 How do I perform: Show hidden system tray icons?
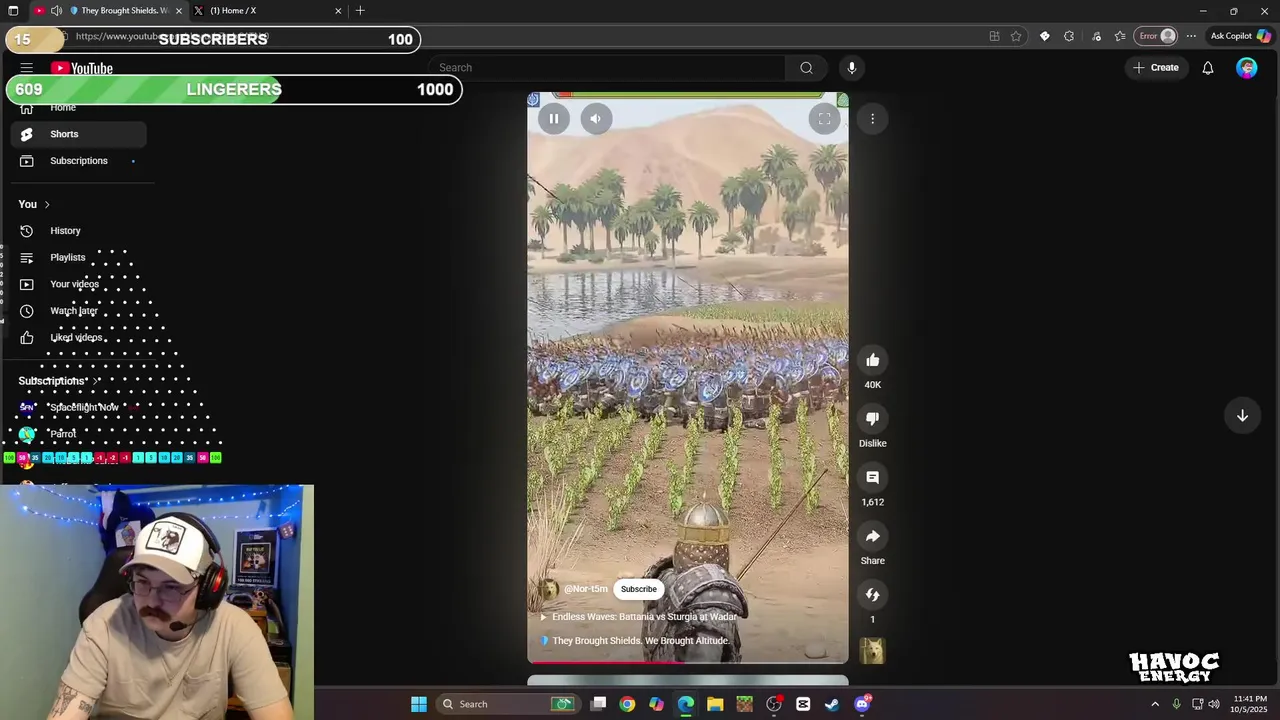tap(1155, 704)
